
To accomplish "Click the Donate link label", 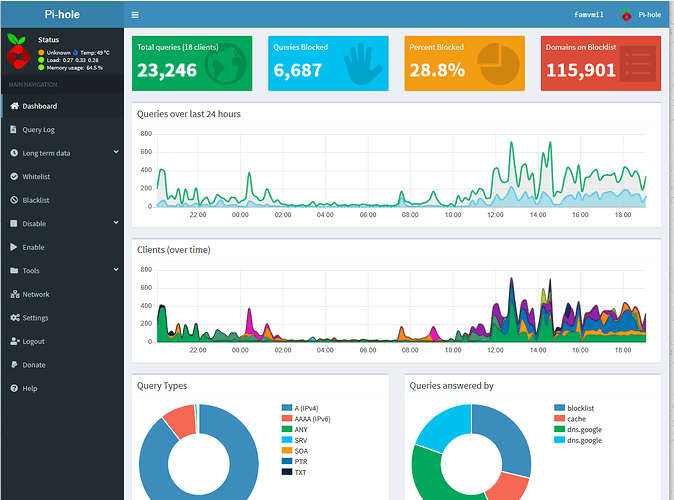I will 34,365.
